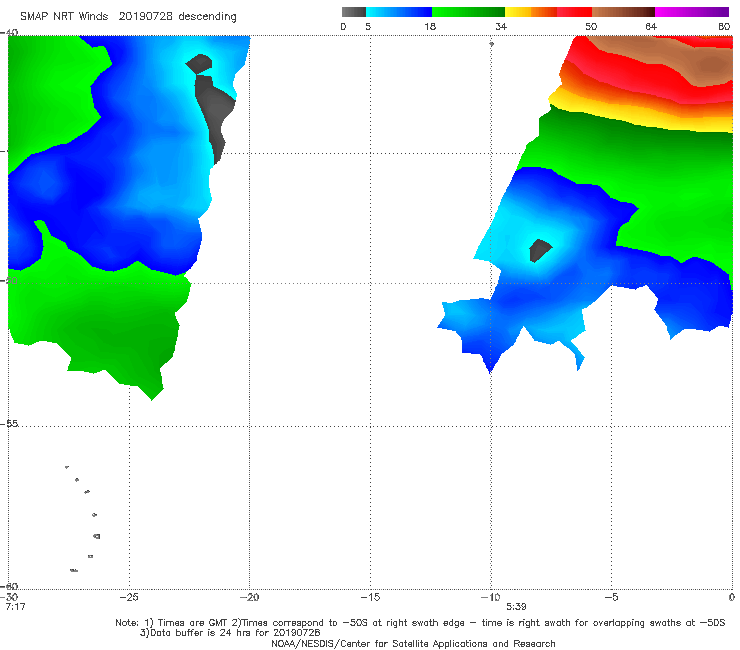Pick the yellow-orange segment of the color bar
Viewport: 740px width, 650px height.
tap(531, 12)
